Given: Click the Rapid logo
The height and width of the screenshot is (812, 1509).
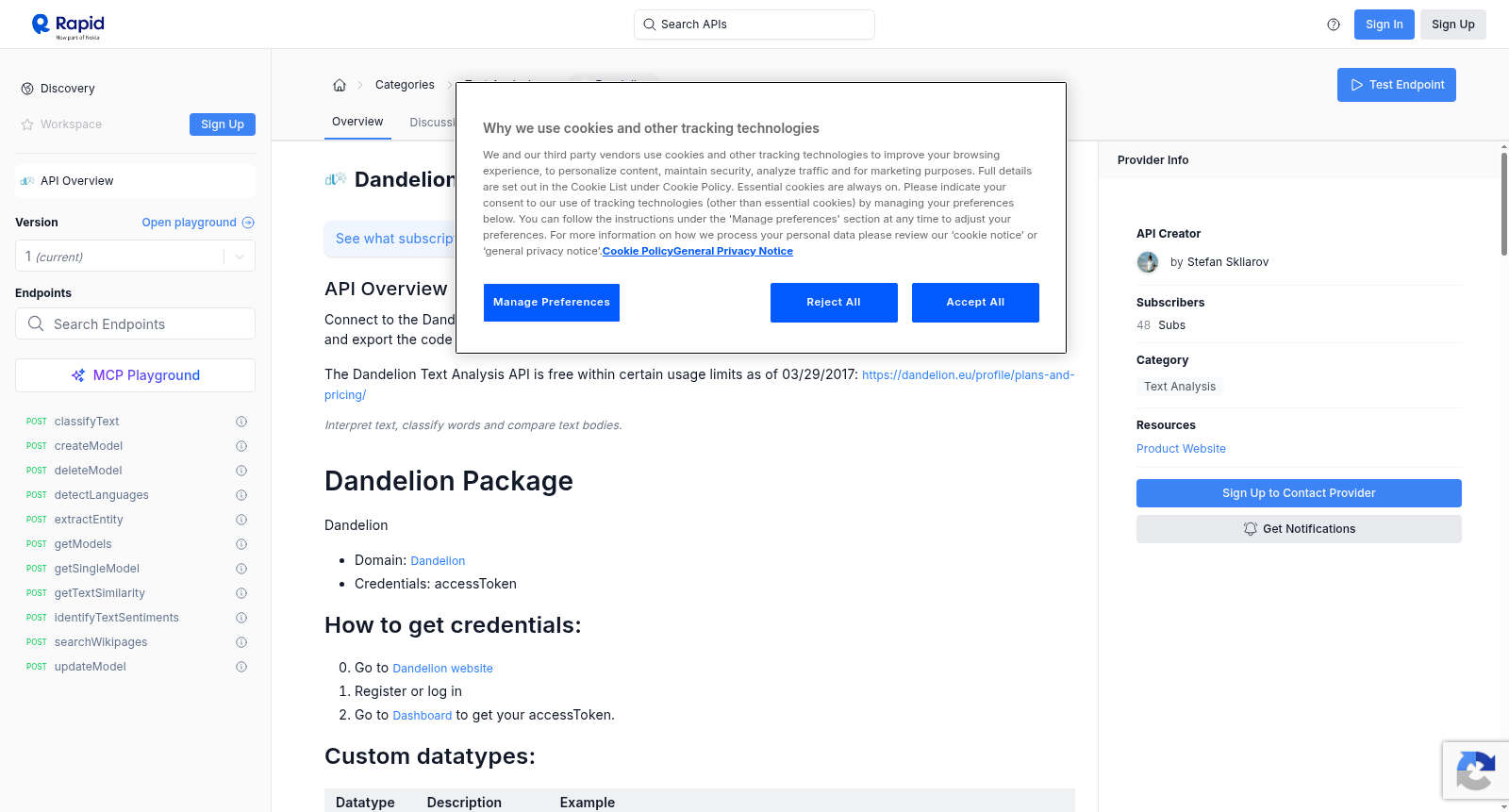Looking at the screenshot, I should point(68,25).
